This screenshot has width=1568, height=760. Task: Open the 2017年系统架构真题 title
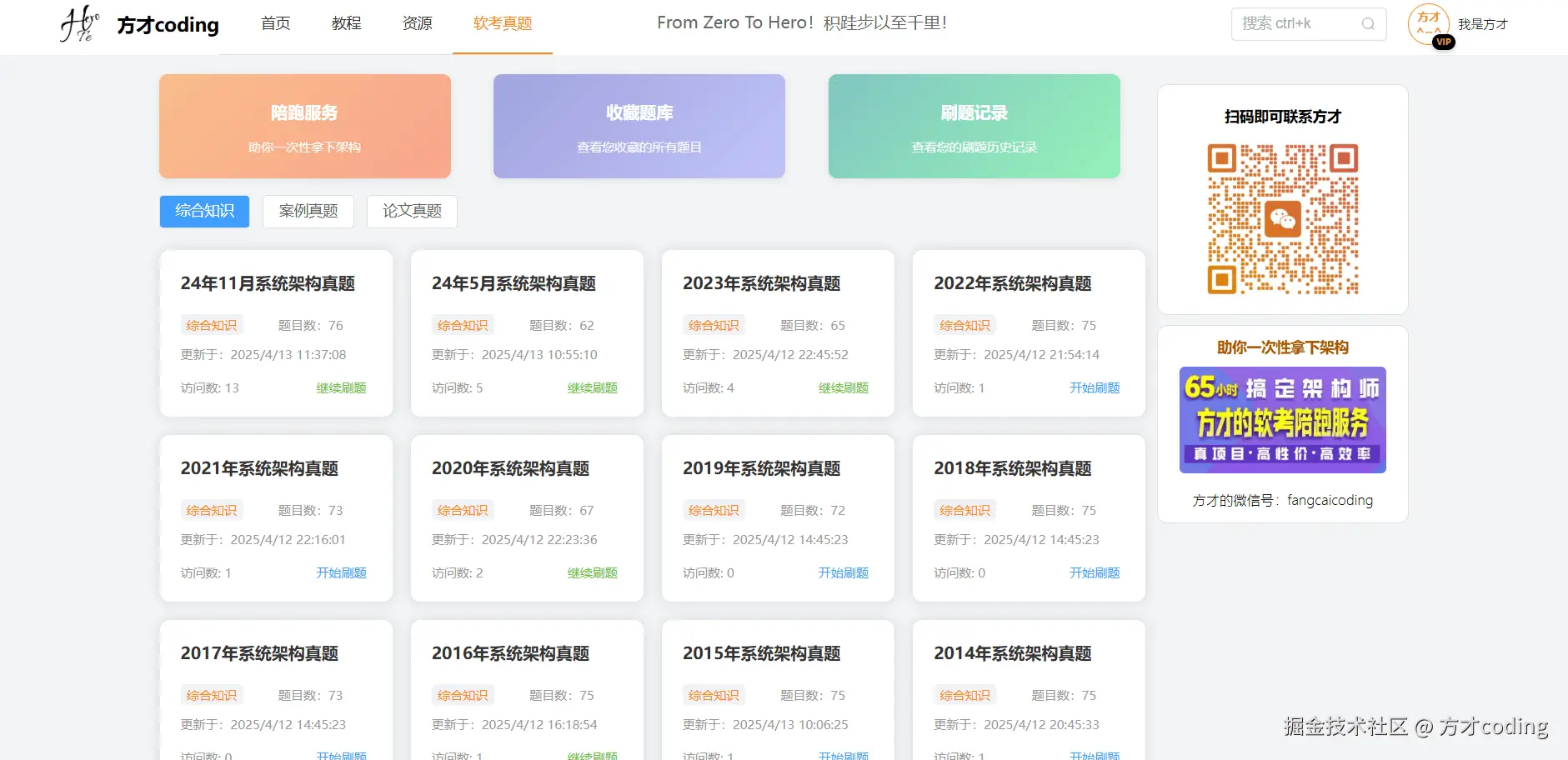click(x=259, y=654)
